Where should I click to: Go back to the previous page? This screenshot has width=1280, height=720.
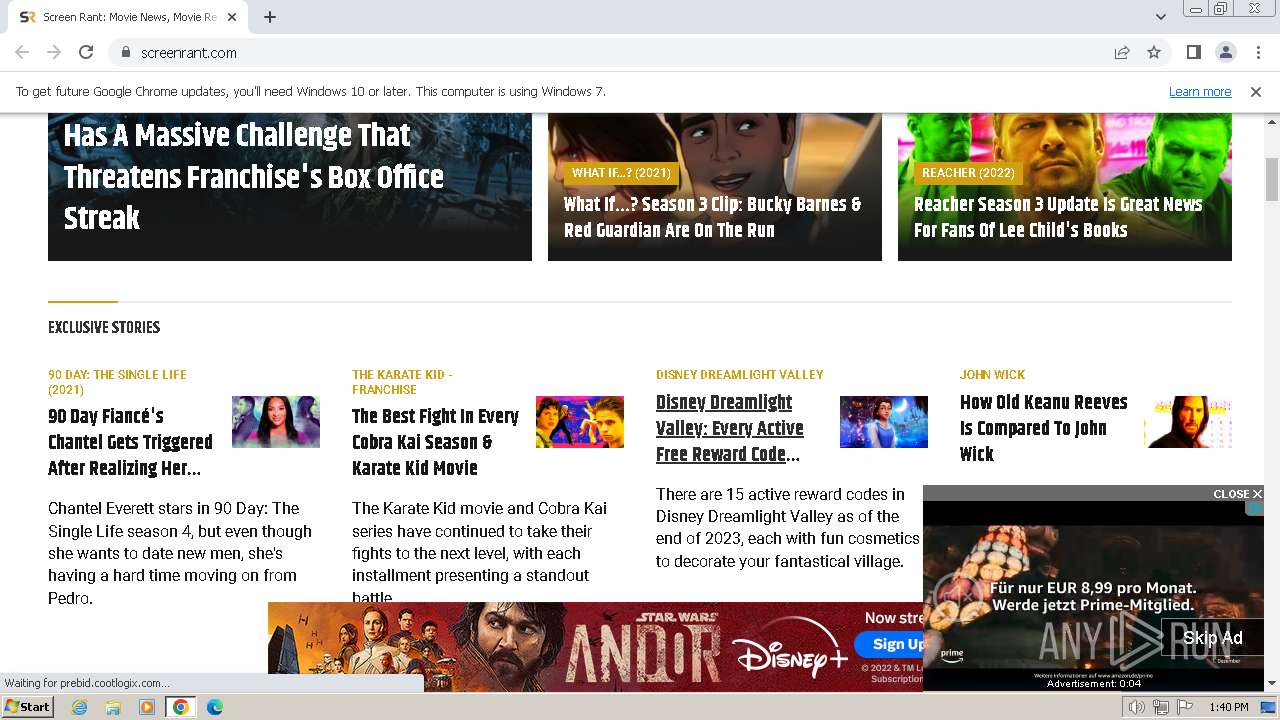(22, 52)
